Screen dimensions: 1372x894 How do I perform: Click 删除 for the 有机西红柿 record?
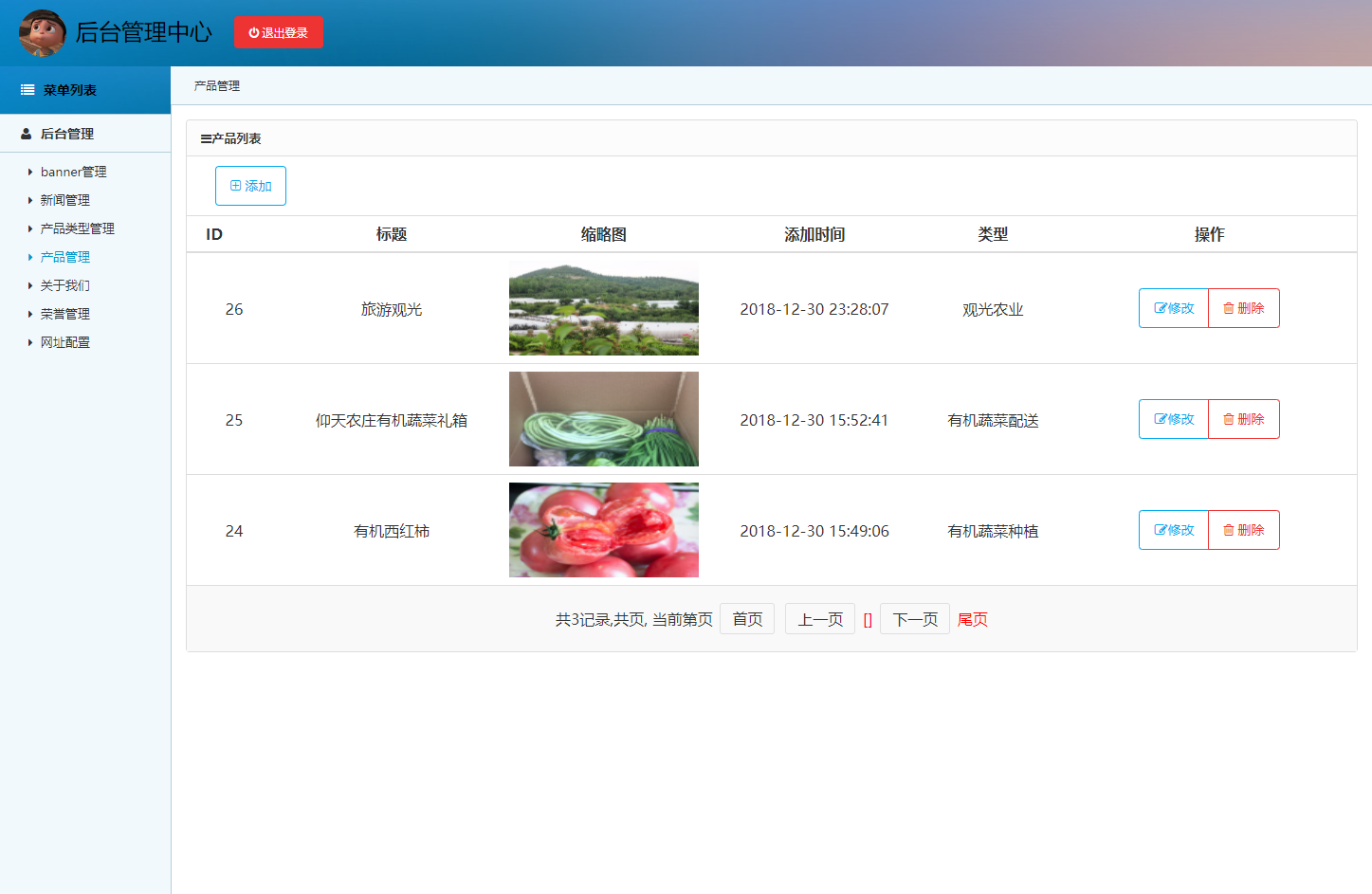(x=1243, y=530)
